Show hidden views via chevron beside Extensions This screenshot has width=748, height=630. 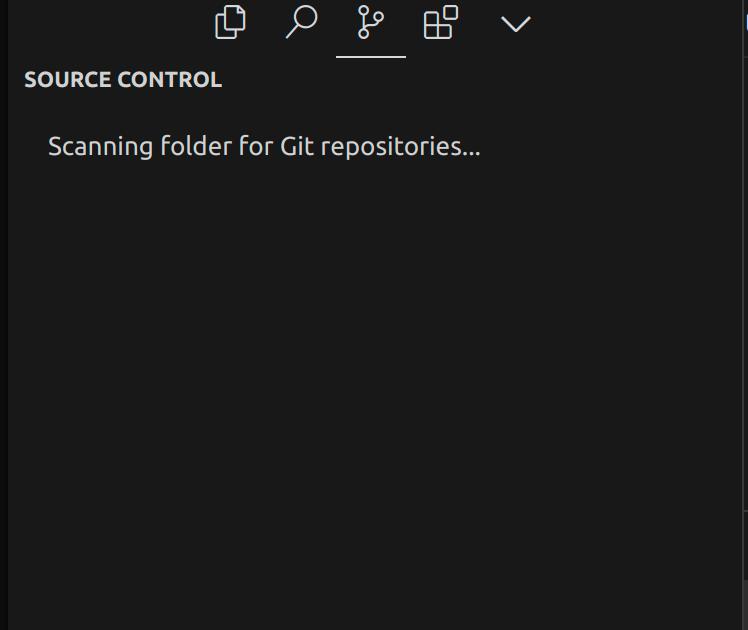(x=515, y=24)
